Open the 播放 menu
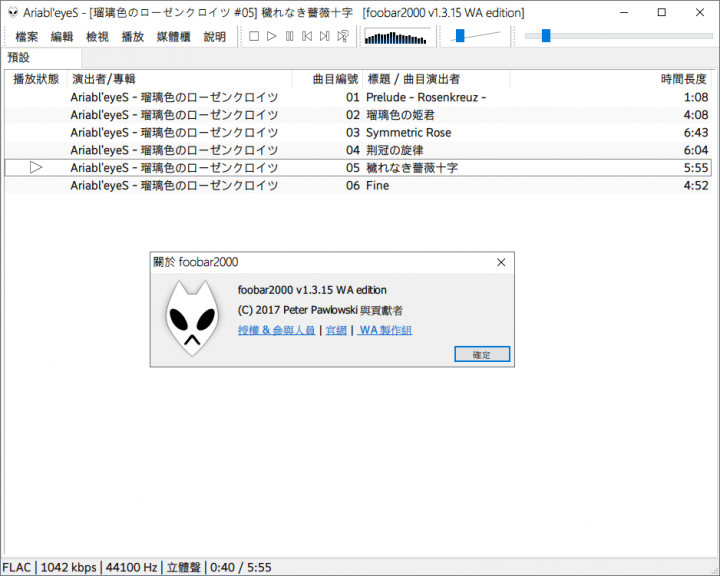The width and height of the screenshot is (720, 576). (x=133, y=37)
